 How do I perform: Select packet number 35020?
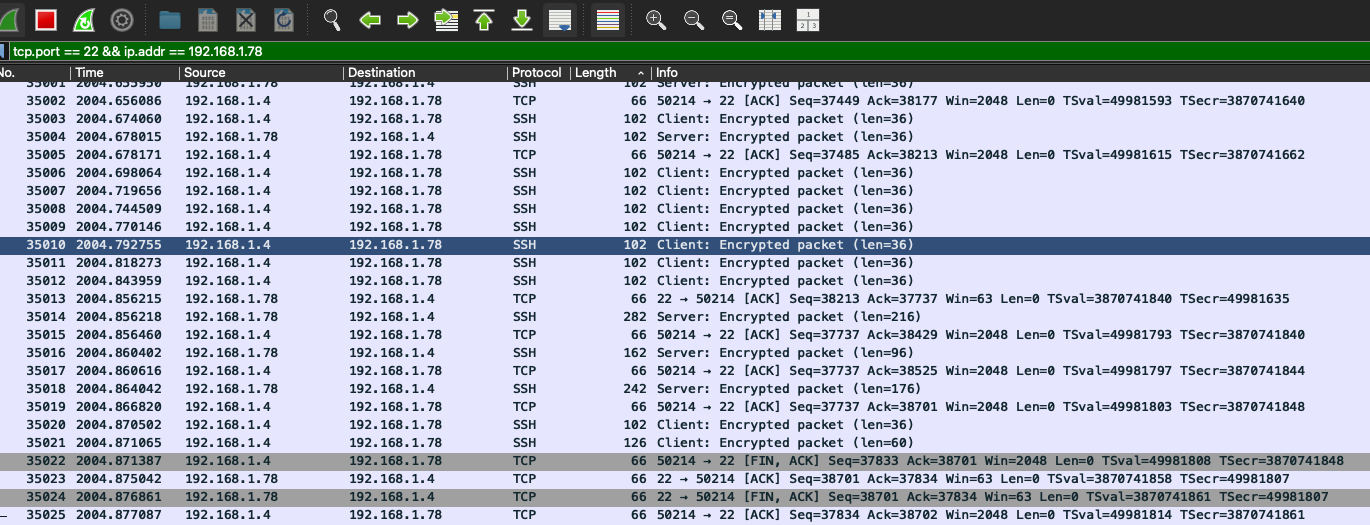coord(685,425)
